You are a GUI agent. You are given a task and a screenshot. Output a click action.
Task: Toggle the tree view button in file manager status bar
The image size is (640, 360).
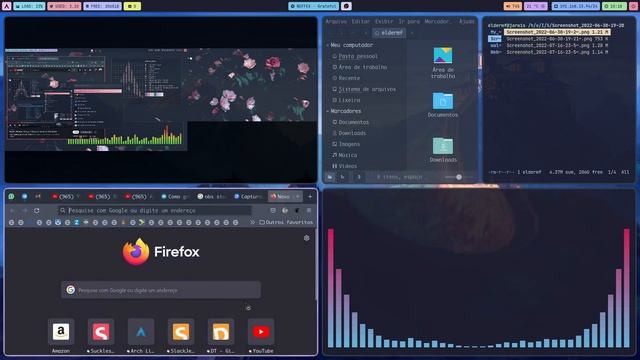342,177
